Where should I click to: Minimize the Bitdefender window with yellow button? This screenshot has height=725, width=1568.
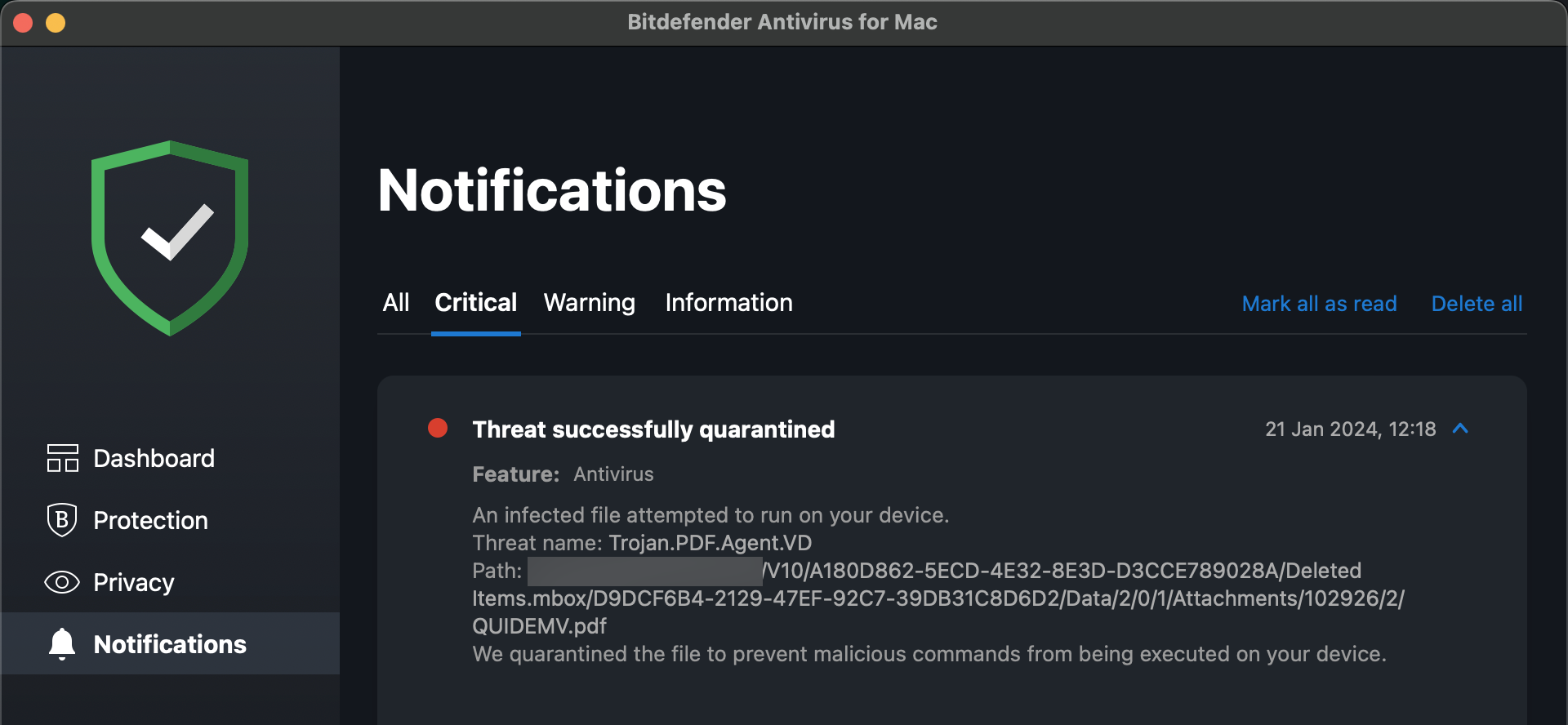click(x=56, y=23)
